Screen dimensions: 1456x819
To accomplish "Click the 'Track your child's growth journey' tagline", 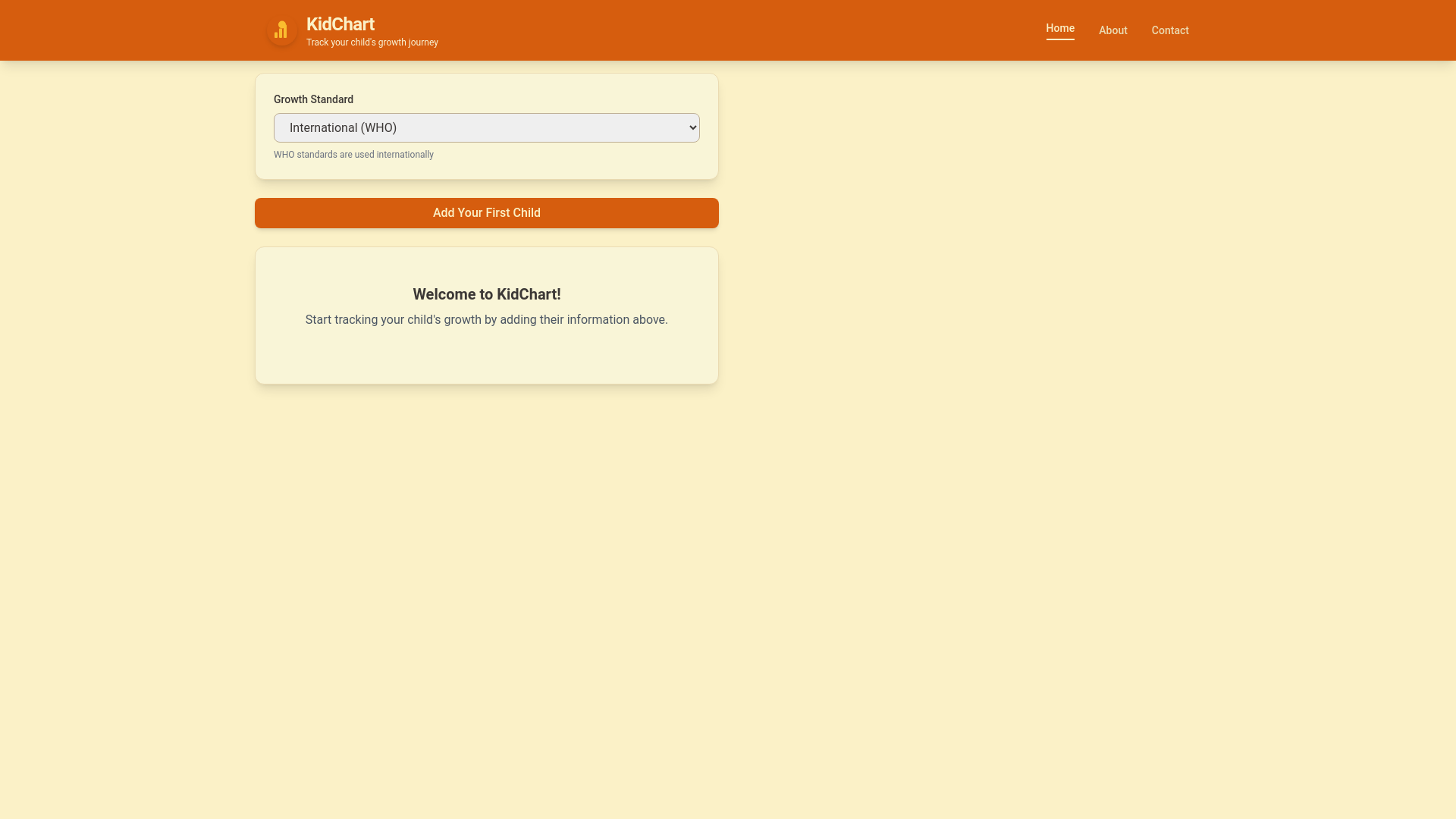I will point(372,42).
